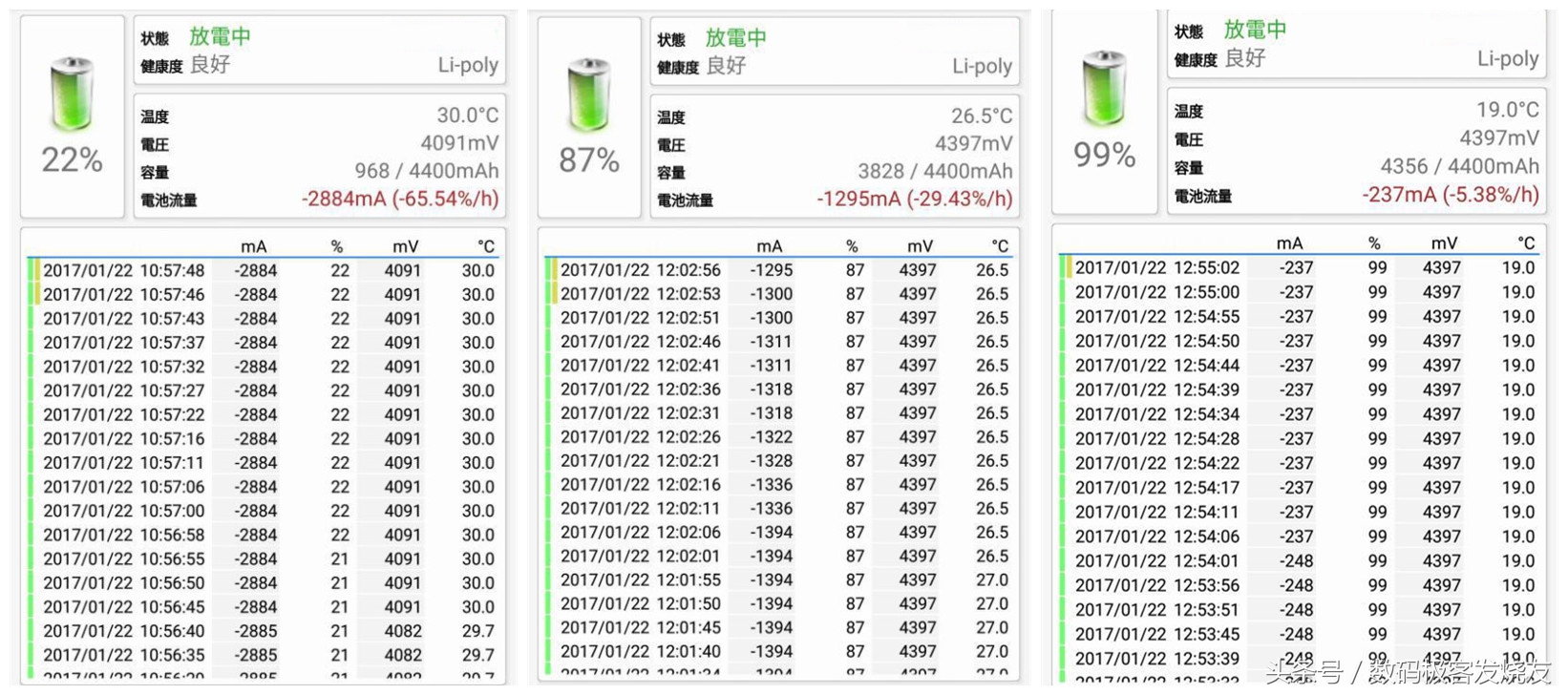Click the mV column header in 22% panel

click(x=405, y=246)
